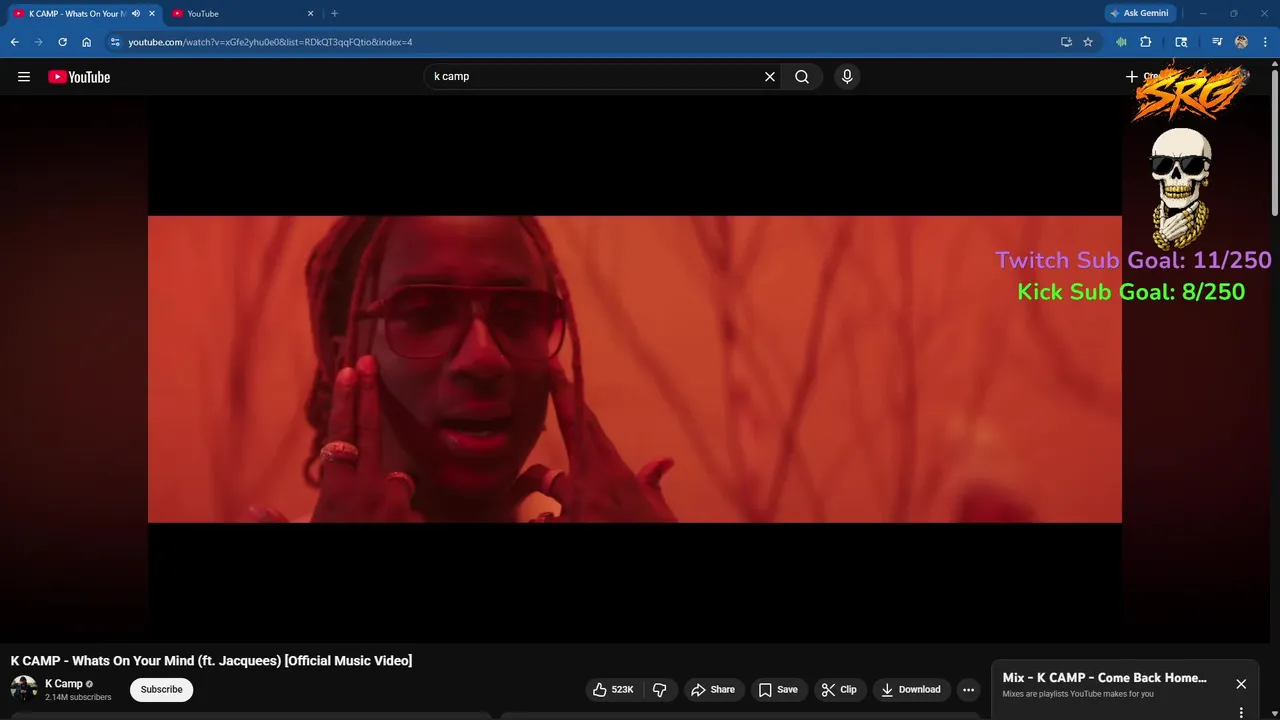
Task: Open the YouTube guide hamburger menu
Action: [x=24, y=77]
